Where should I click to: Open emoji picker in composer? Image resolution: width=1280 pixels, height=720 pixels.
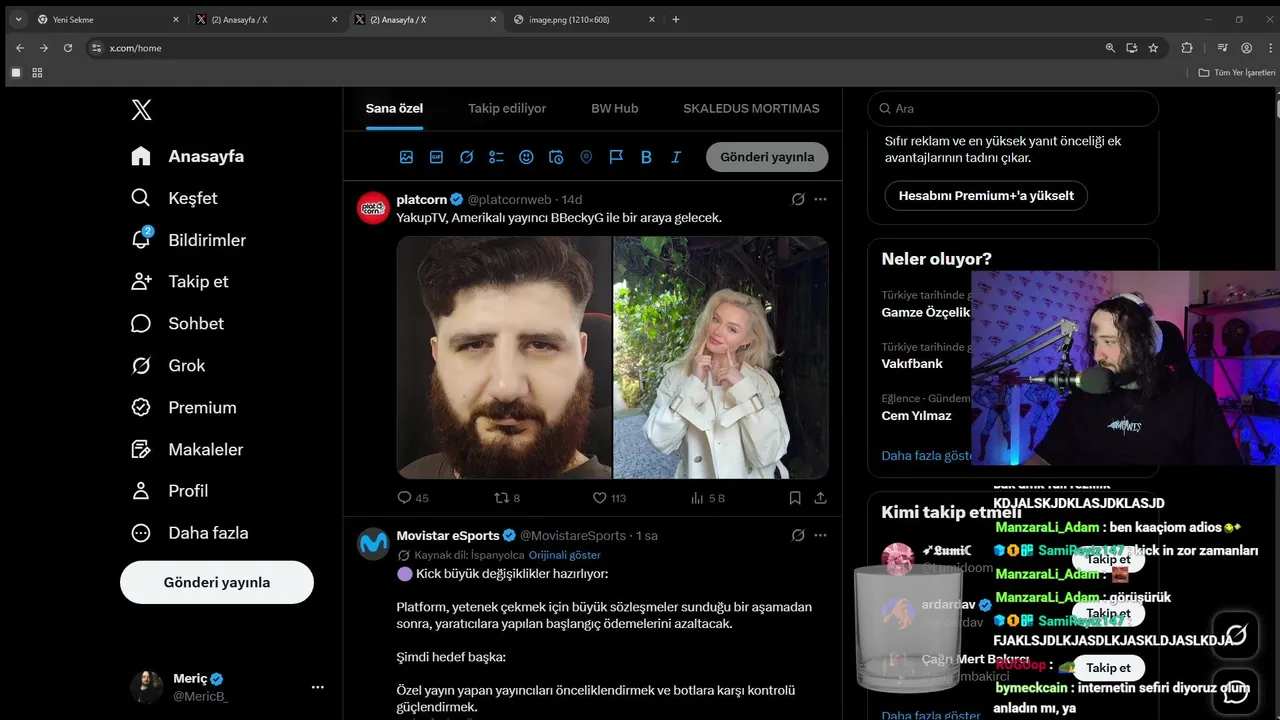[526, 157]
